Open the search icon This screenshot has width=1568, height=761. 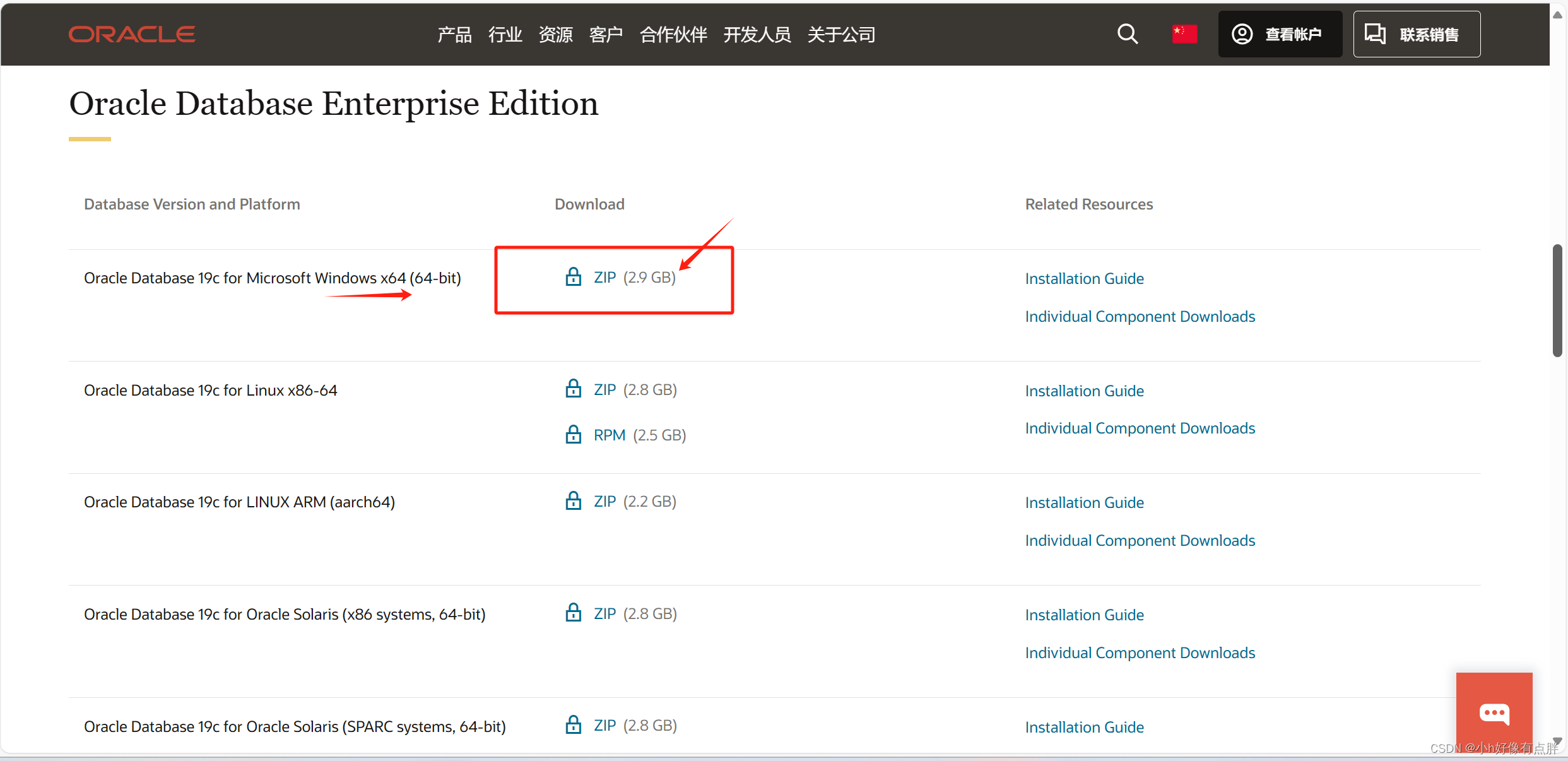(x=1127, y=34)
